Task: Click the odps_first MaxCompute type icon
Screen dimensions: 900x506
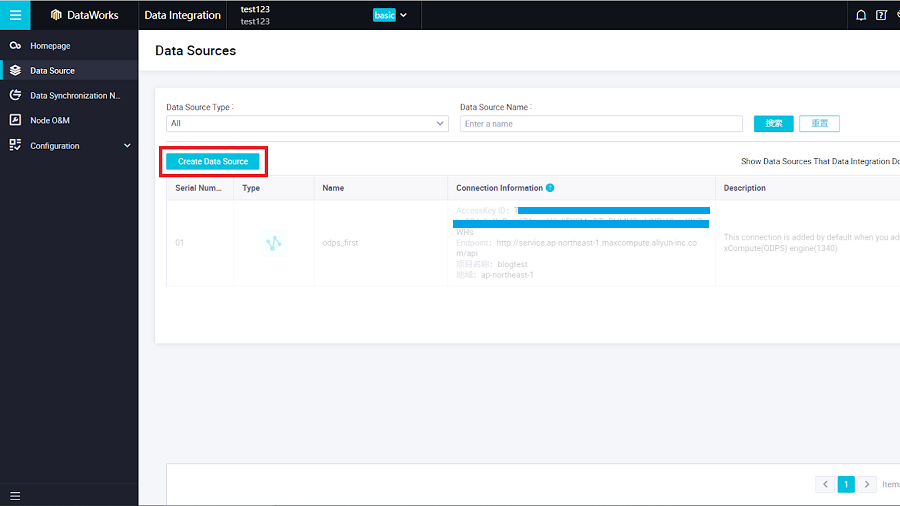Action: (x=274, y=243)
